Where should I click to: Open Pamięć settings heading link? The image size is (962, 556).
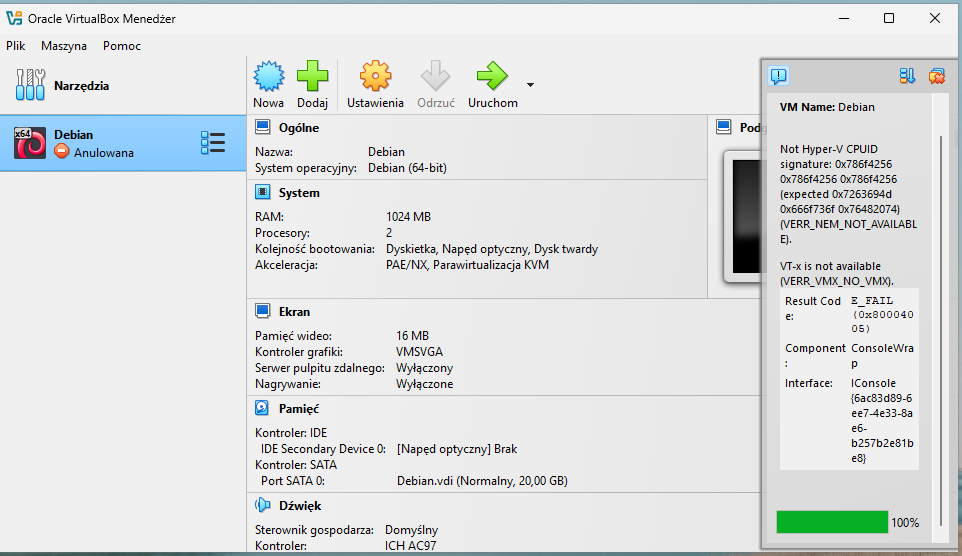click(299, 409)
